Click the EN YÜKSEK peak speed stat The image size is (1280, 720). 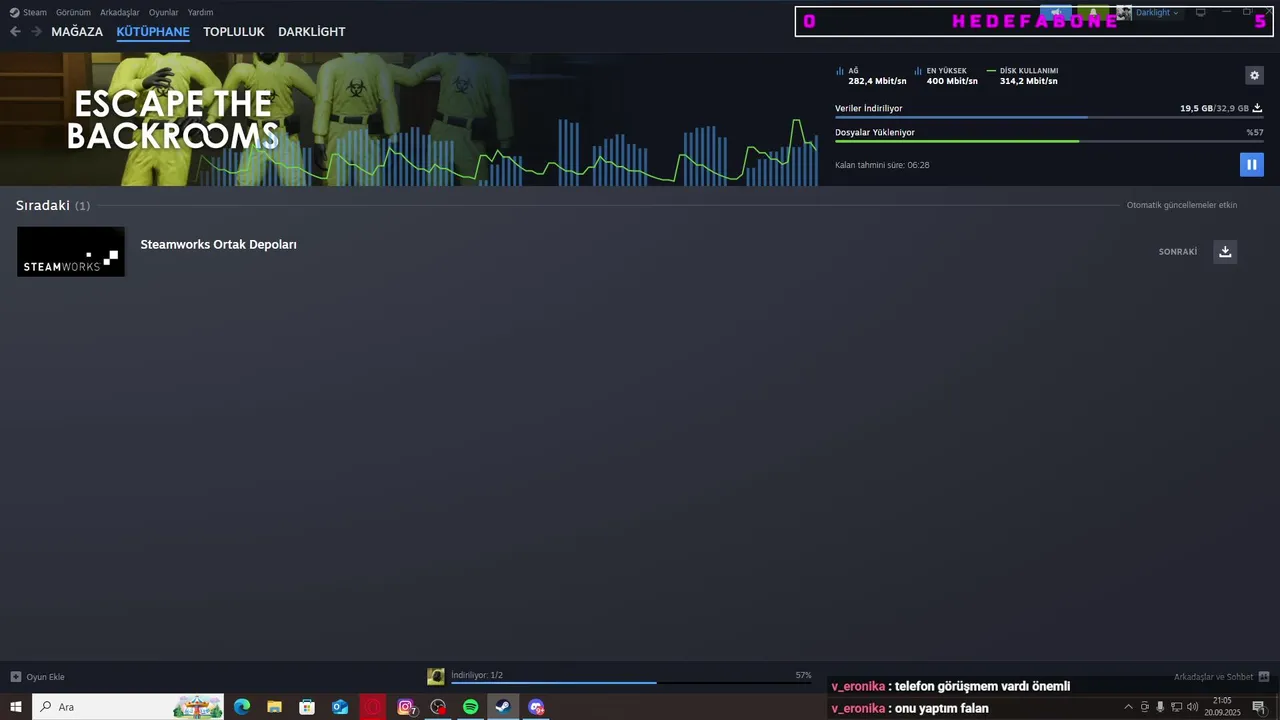point(946,76)
